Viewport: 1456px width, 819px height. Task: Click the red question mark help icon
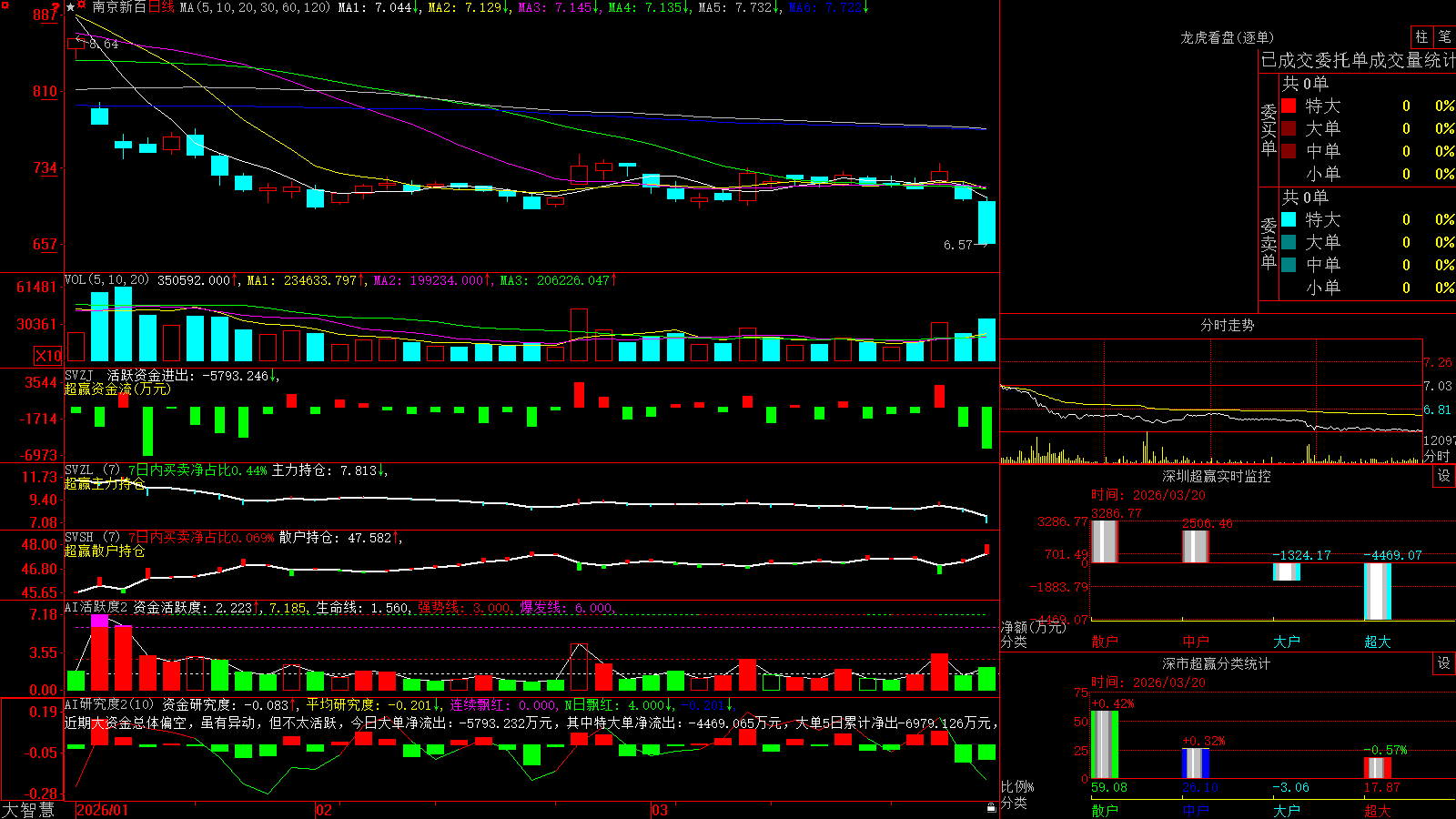[56, 6]
